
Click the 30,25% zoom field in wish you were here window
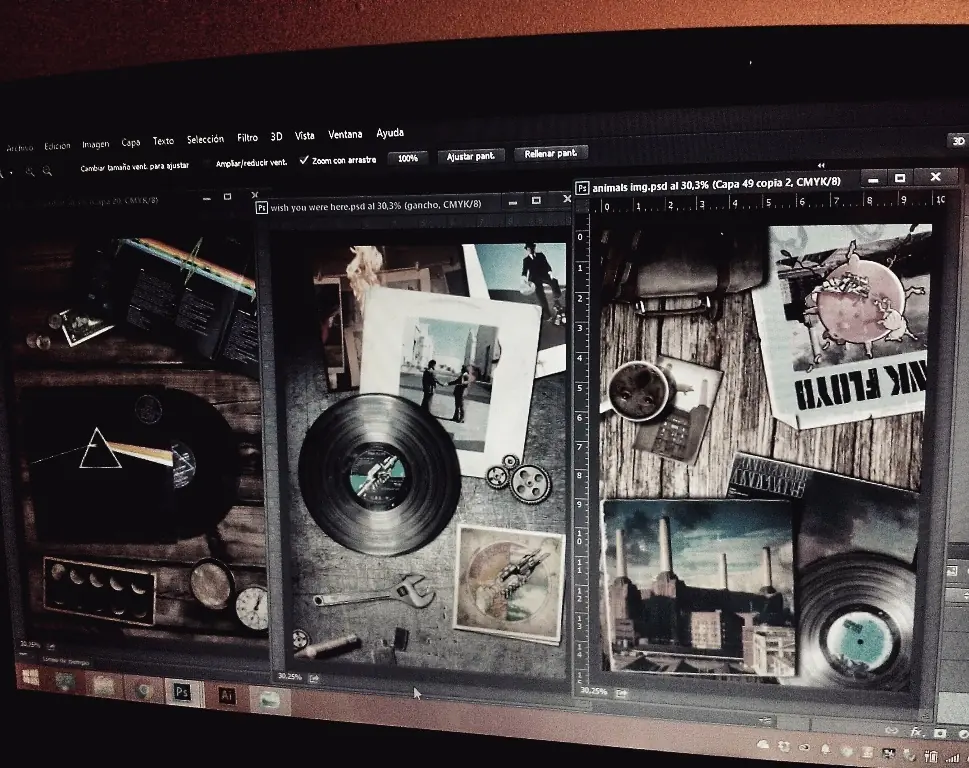(289, 677)
